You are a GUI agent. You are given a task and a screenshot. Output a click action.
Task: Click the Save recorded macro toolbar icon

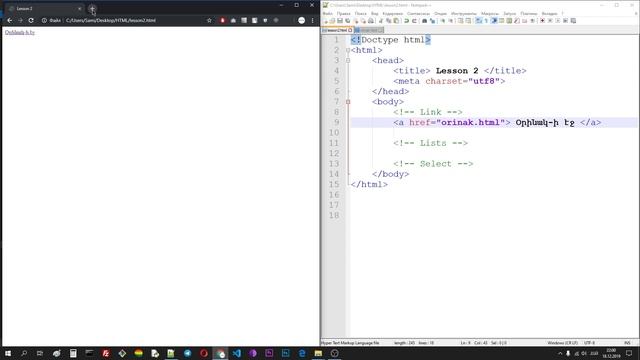tap(573, 21)
